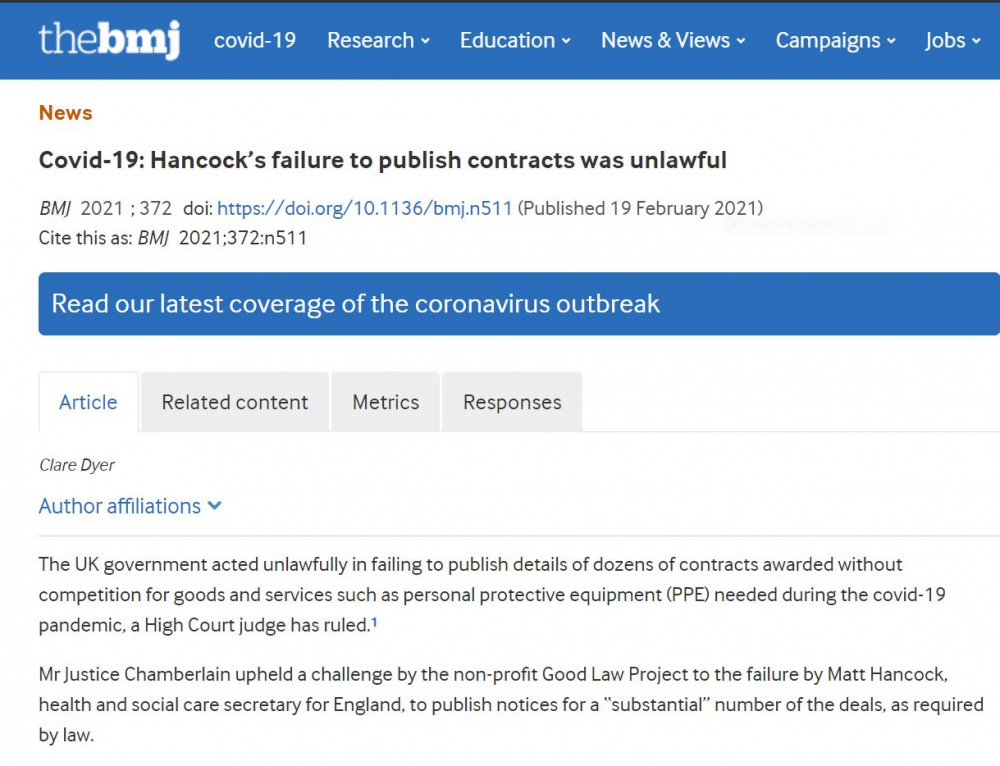Click the News section heading

66,113
